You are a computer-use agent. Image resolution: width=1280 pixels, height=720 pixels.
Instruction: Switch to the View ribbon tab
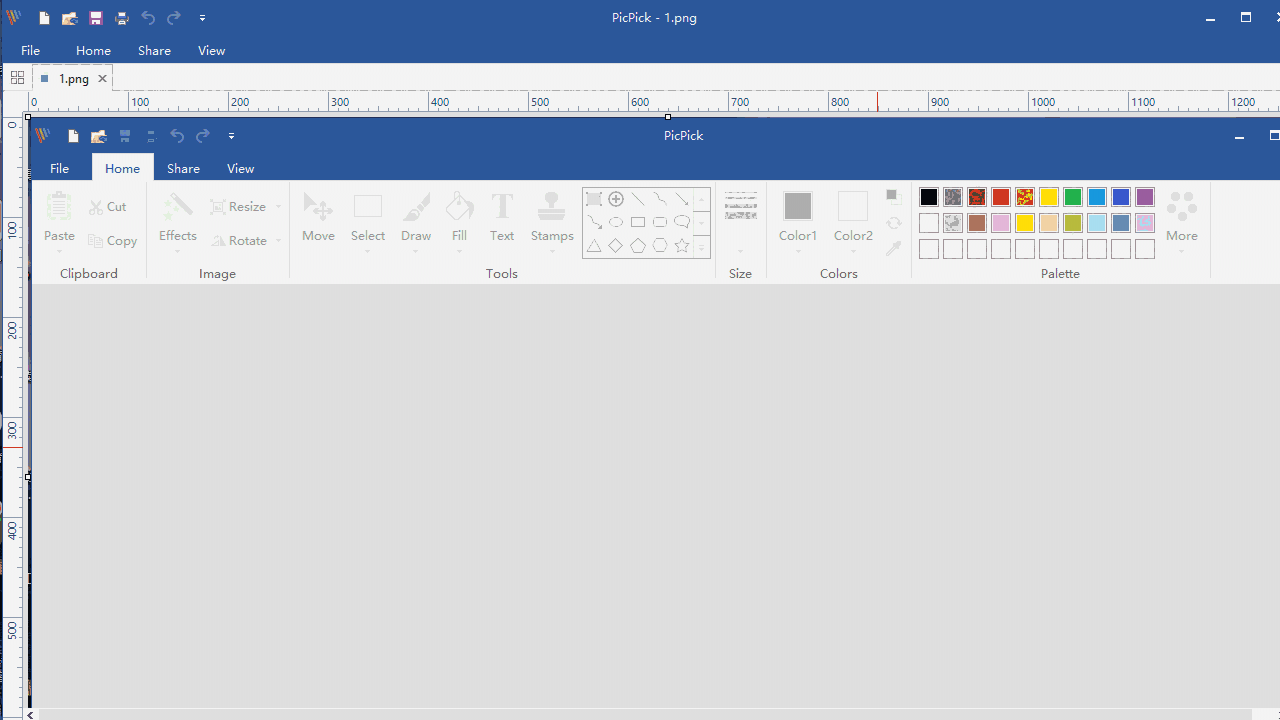click(240, 167)
